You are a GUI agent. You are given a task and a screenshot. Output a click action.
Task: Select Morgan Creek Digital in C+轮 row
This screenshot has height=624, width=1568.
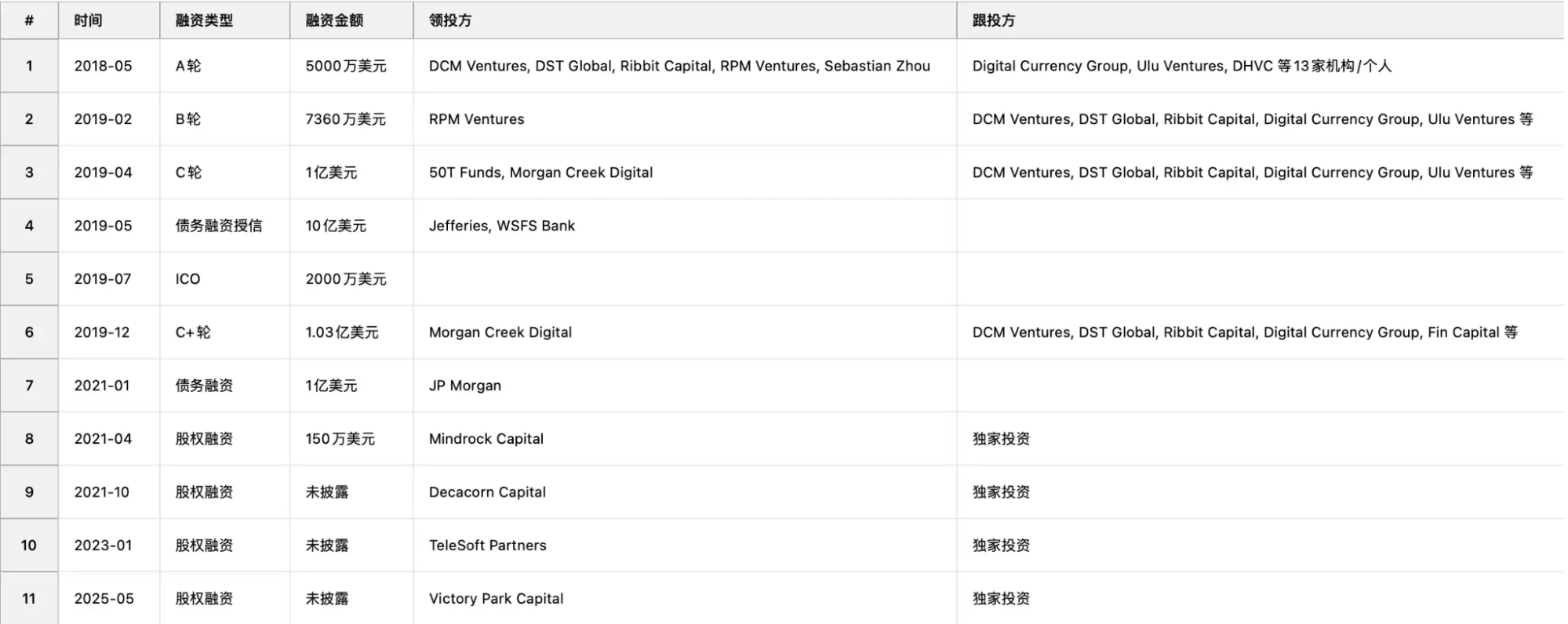[x=685, y=332]
